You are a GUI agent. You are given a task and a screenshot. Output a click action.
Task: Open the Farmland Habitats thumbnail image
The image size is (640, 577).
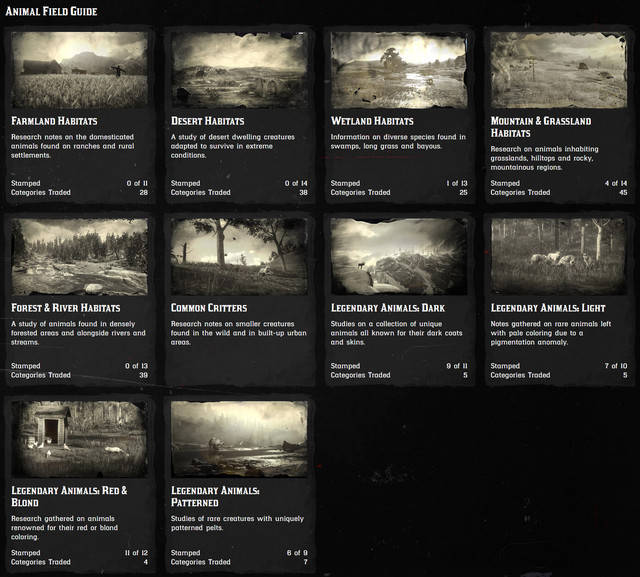[80, 70]
